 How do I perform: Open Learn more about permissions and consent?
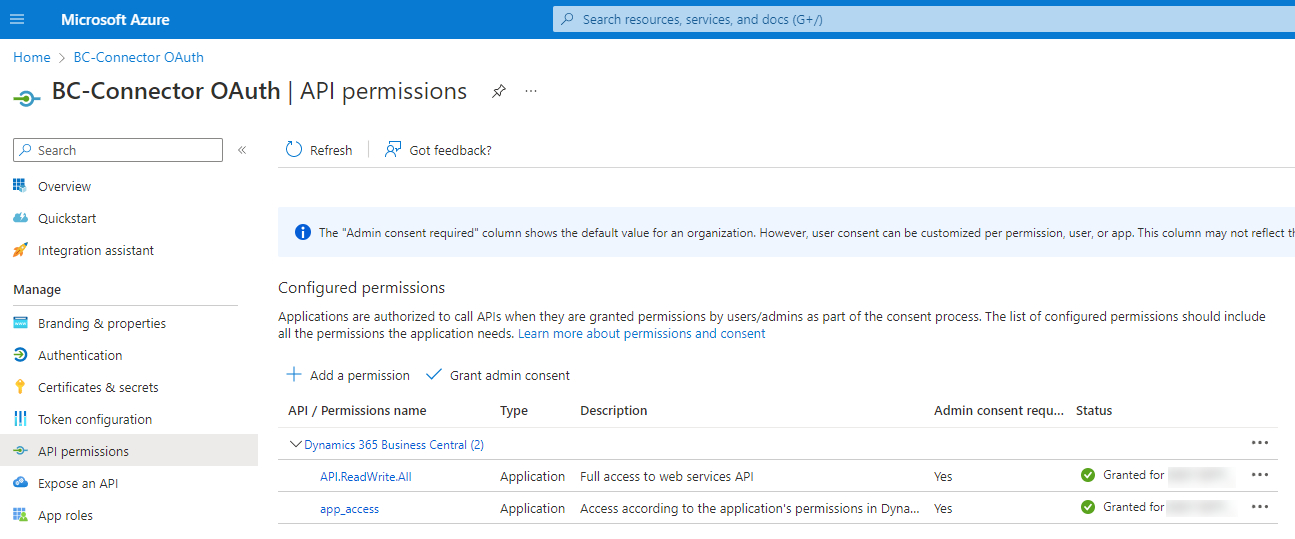point(642,333)
